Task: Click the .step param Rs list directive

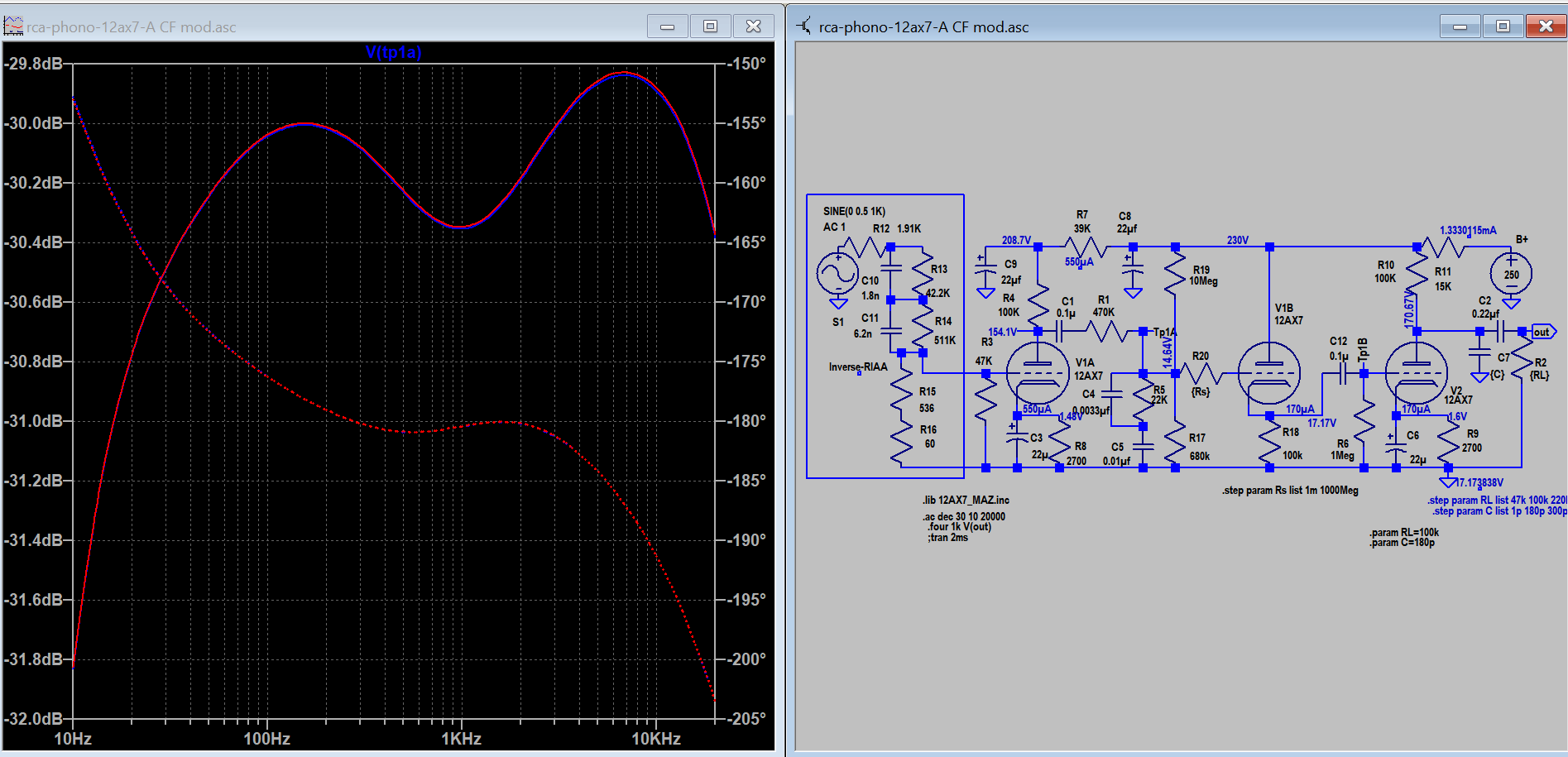Action: (x=1290, y=490)
